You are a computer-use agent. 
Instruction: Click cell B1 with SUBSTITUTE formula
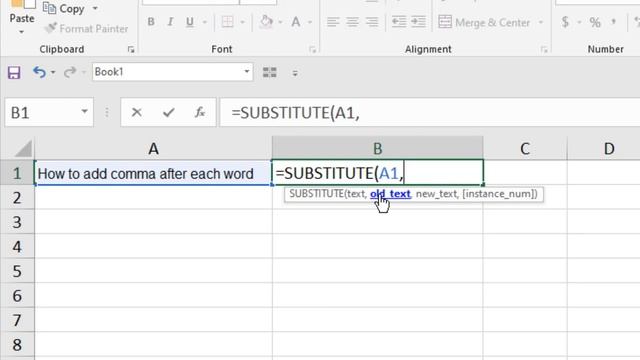point(378,173)
